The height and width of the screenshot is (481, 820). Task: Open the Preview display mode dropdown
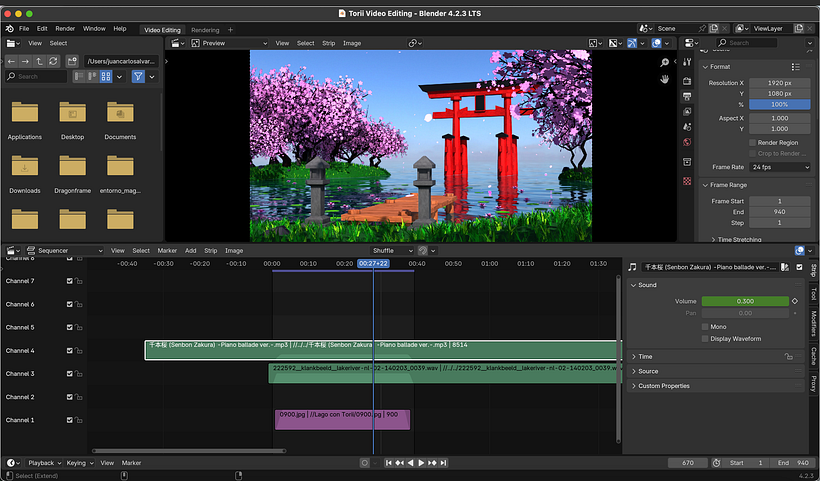(230, 43)
